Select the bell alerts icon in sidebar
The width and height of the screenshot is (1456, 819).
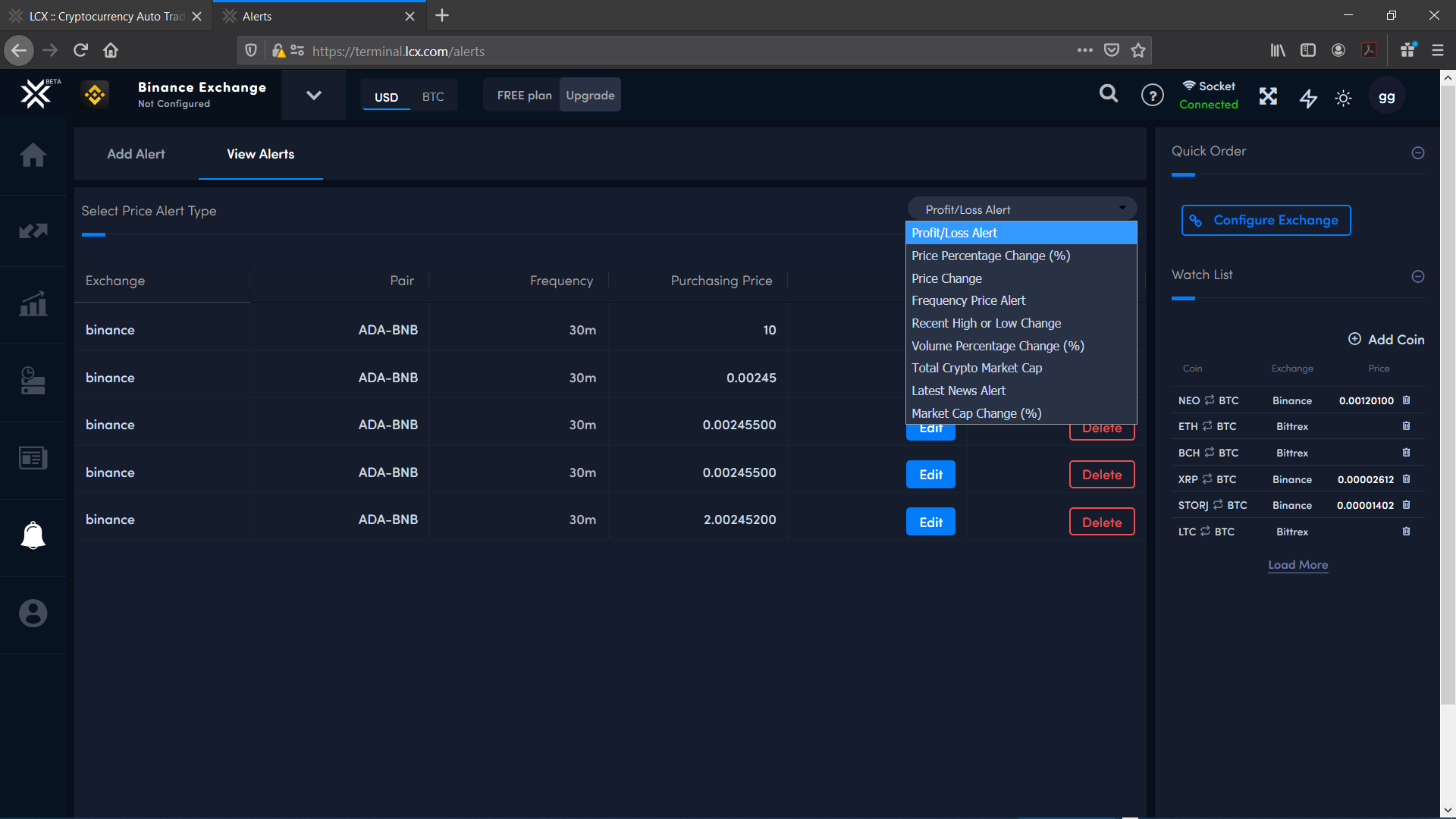pyautogui.click(x=33, y=535)
